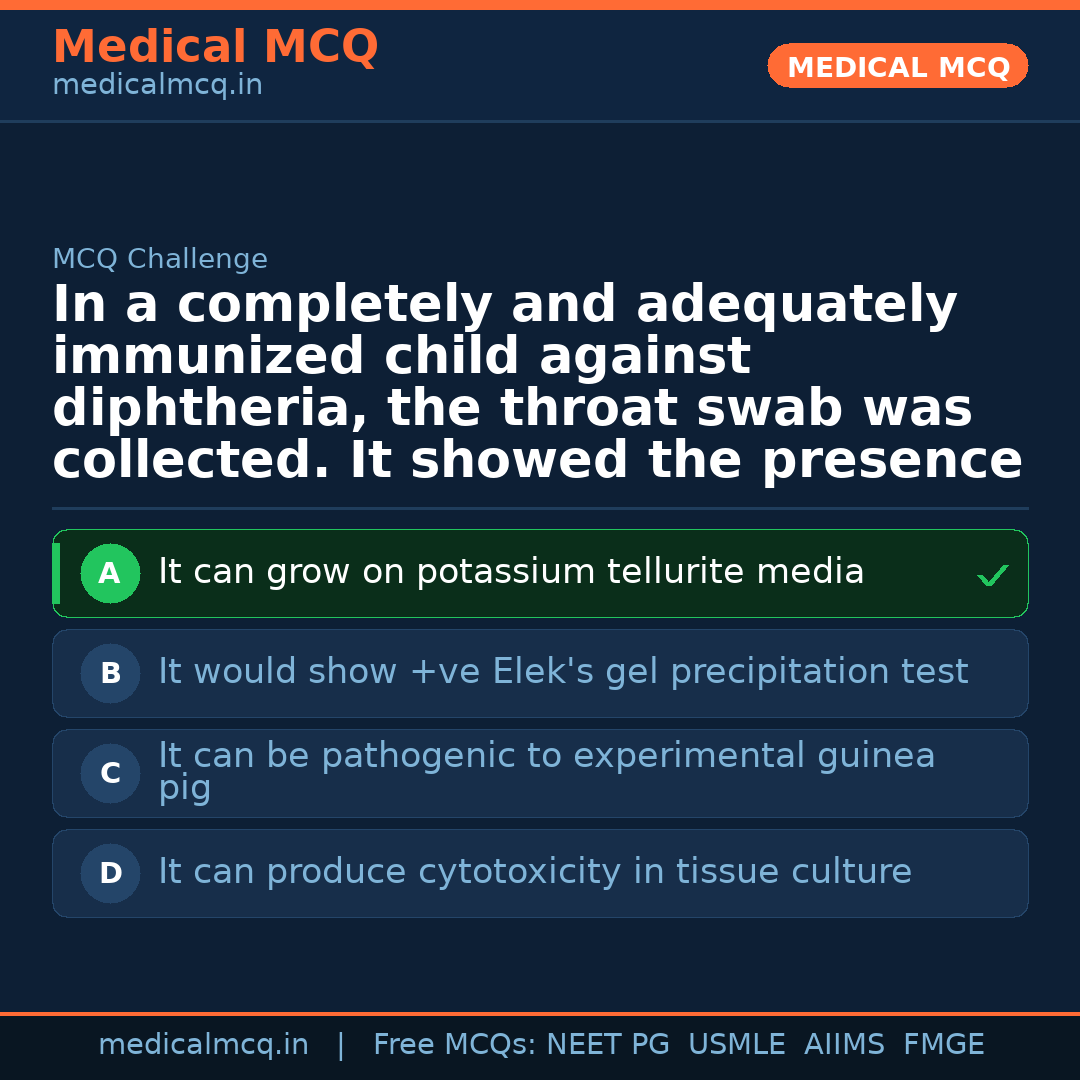Viewport: 1080px width, 1080px height.
Task: Click the green checkmark on option A
Action: click(x=992, y=575)
